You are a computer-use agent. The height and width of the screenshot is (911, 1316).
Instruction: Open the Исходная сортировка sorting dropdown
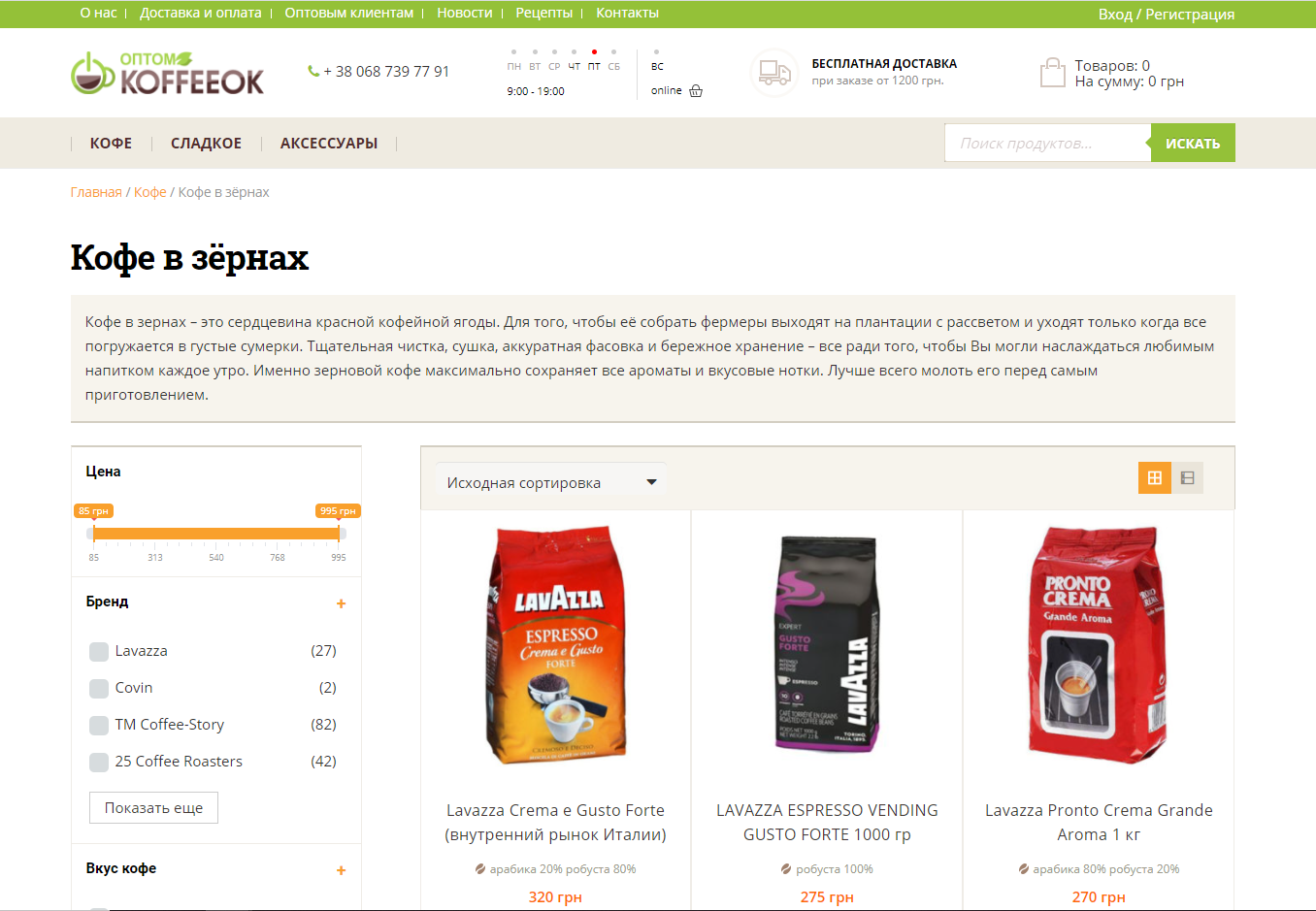[551, 482]
